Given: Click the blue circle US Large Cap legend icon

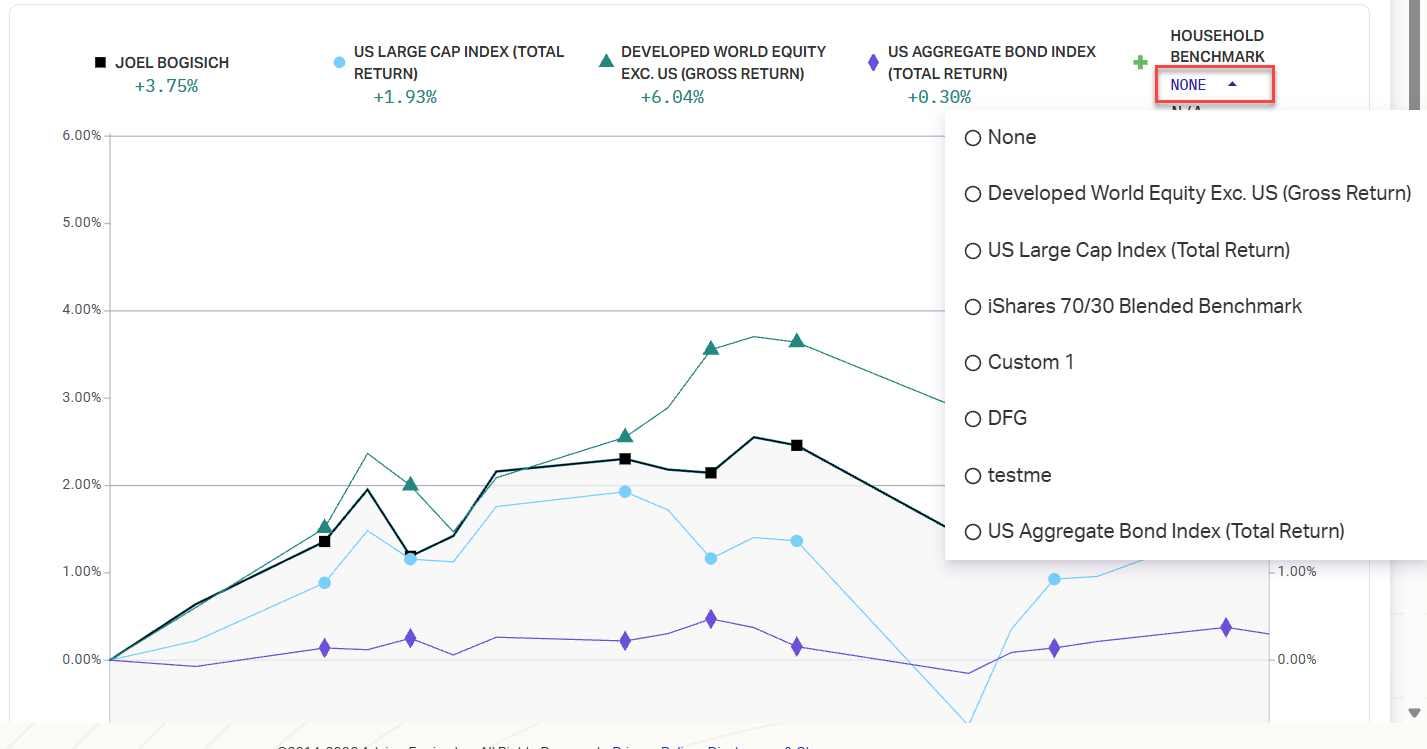Looking at the screenshot, I should (x=339, y=62).
